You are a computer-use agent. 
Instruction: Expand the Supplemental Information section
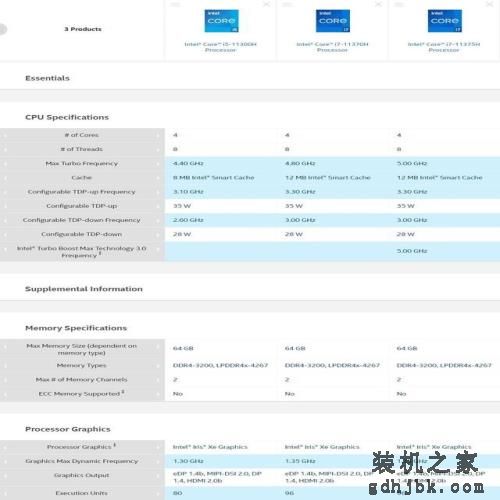click(x=84, y=289)
